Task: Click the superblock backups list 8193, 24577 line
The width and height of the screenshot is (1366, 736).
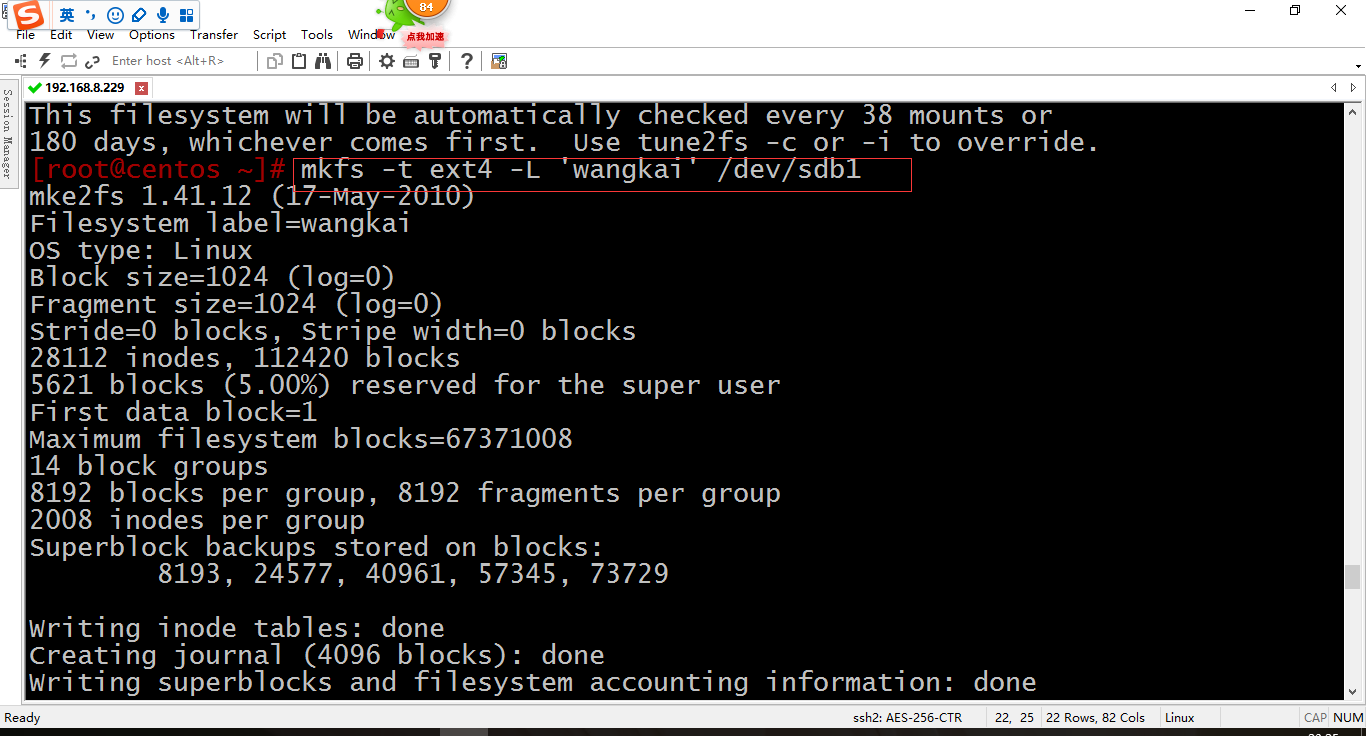Action: click(x=413, y=574)
